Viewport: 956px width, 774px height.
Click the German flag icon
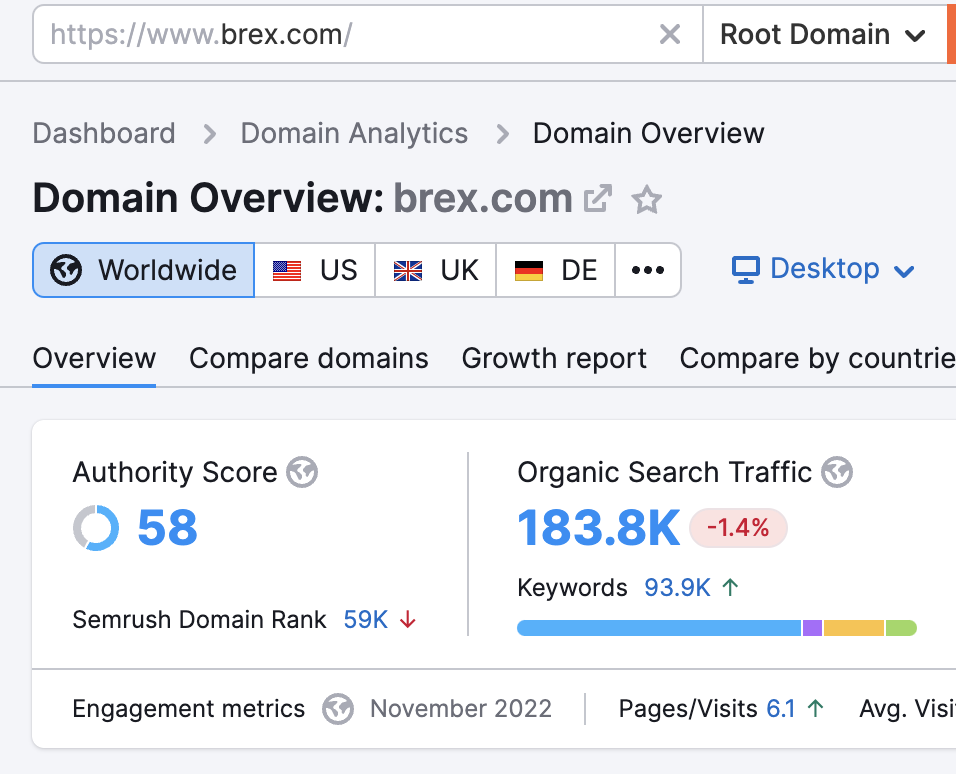tap(529, 270)
